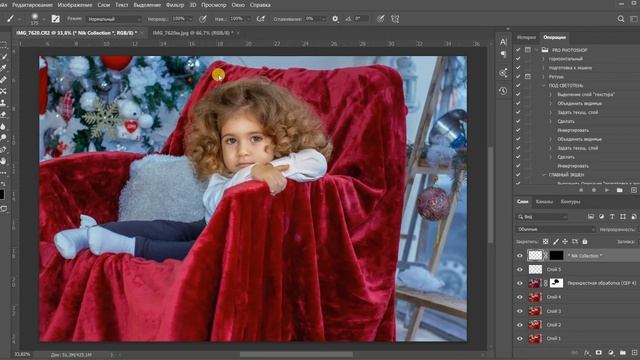This screenshot has width=640, height=360.
Task: Toggle the checkmark for PRO PHOTOSHOP action set
Action: [x=518, y=50]
